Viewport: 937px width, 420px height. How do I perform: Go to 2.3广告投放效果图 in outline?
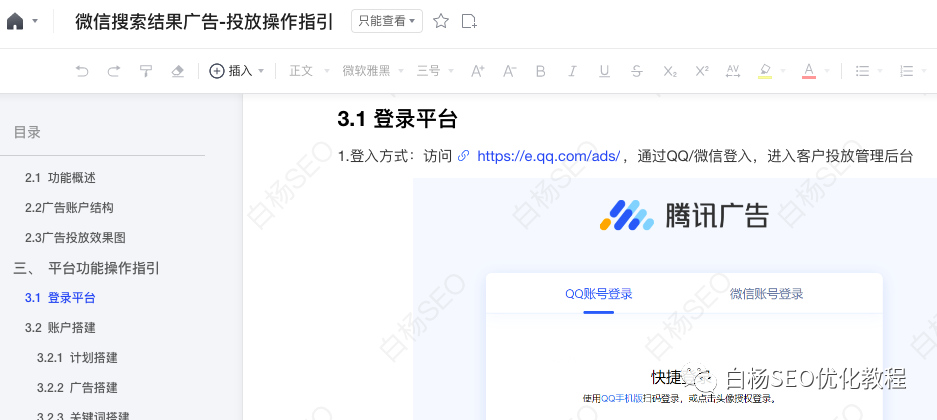coord(75,237)
